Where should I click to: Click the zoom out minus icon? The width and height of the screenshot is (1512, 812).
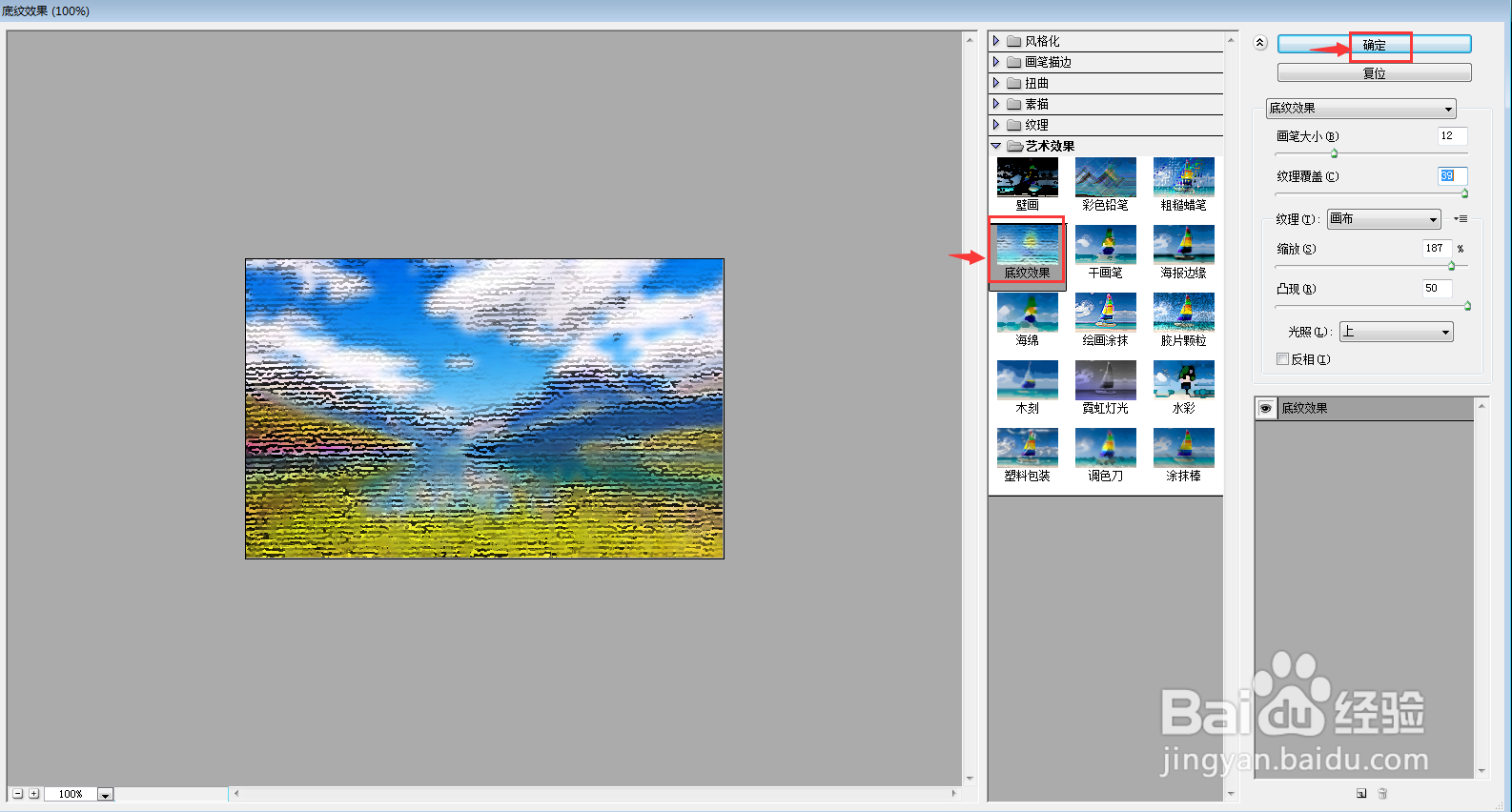tap(17, 793)
